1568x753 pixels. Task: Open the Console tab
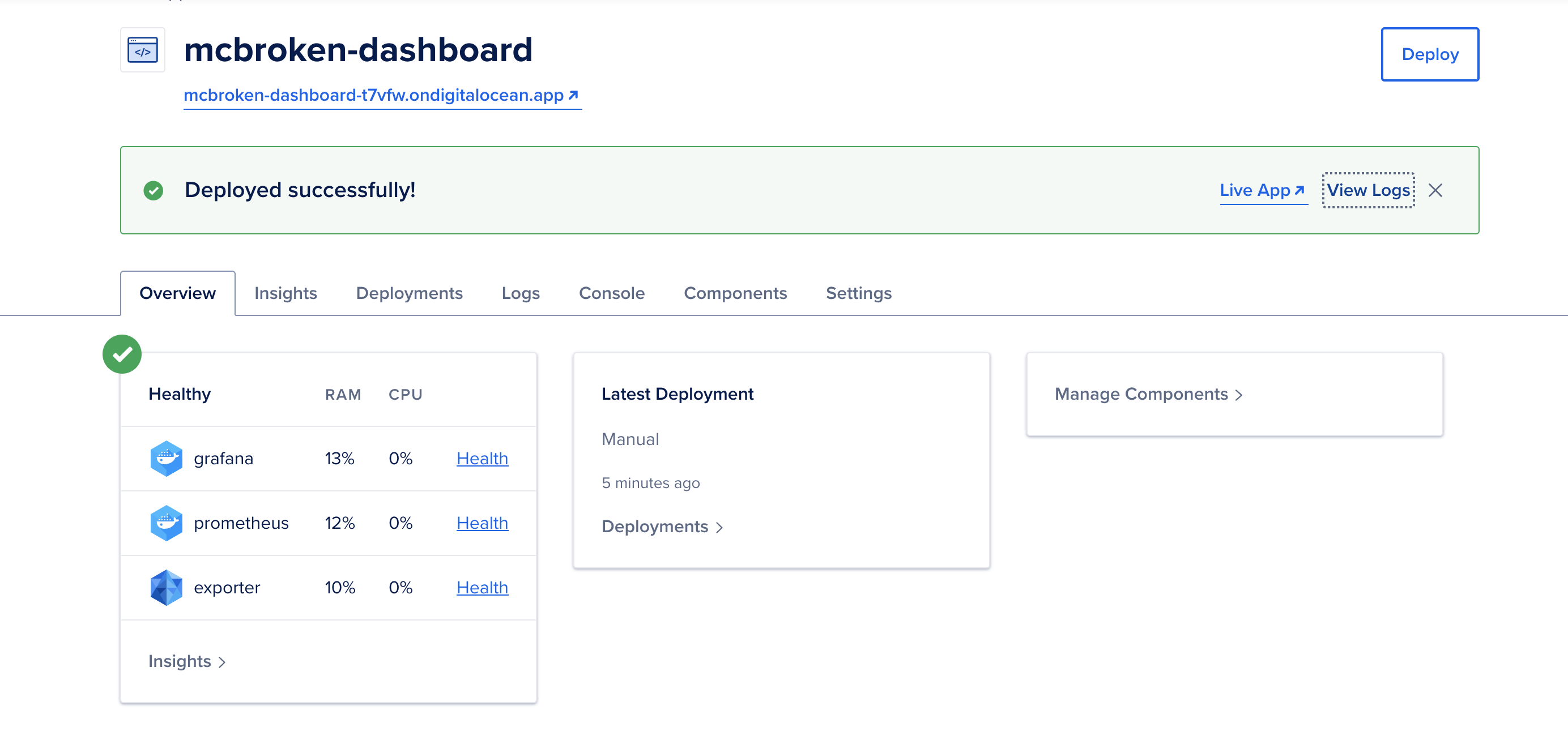611,293
